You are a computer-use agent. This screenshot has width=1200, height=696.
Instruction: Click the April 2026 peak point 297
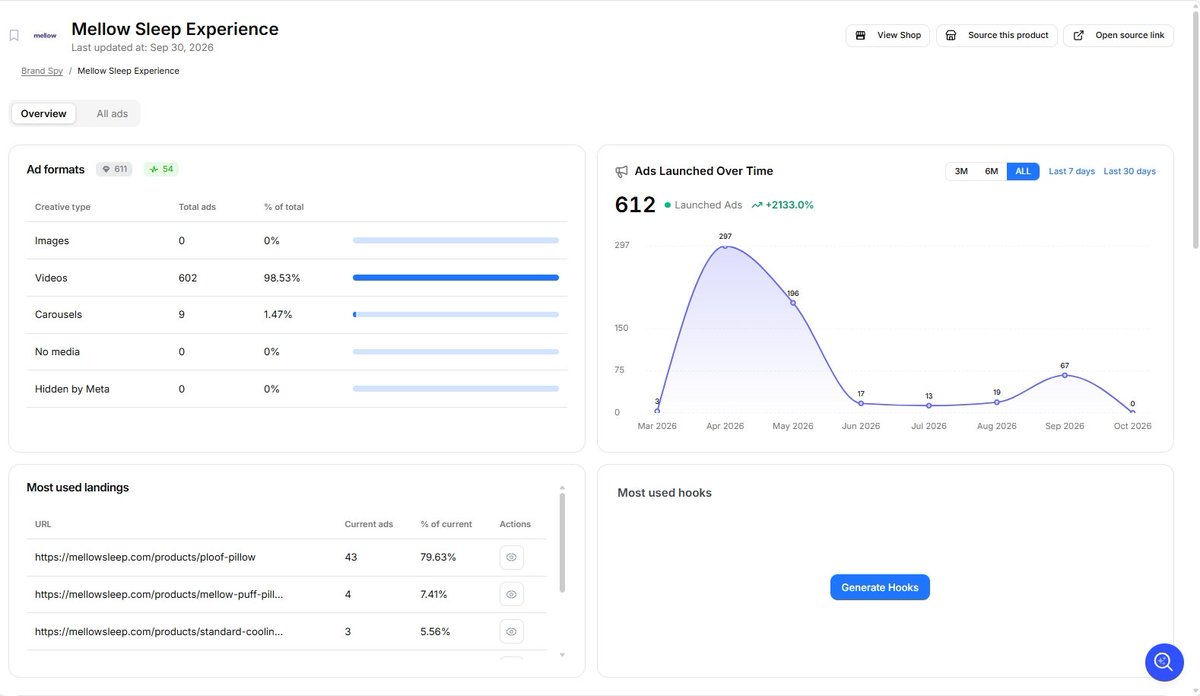(725, 246)
